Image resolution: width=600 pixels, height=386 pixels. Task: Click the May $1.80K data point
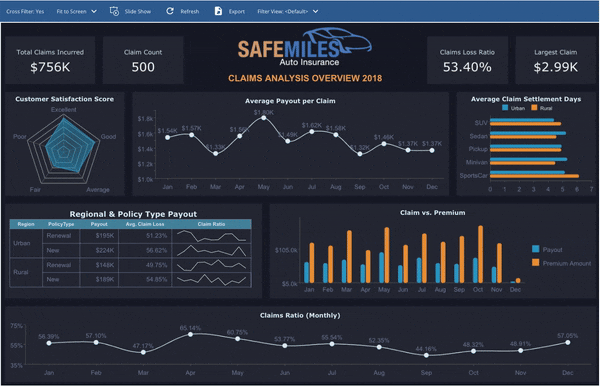[x=264, y=118]
